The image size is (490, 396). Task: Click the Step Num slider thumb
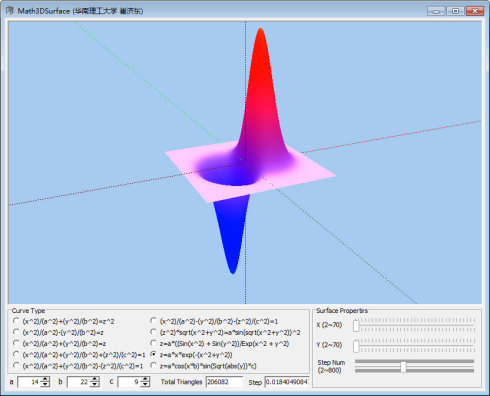coord(403,366)
